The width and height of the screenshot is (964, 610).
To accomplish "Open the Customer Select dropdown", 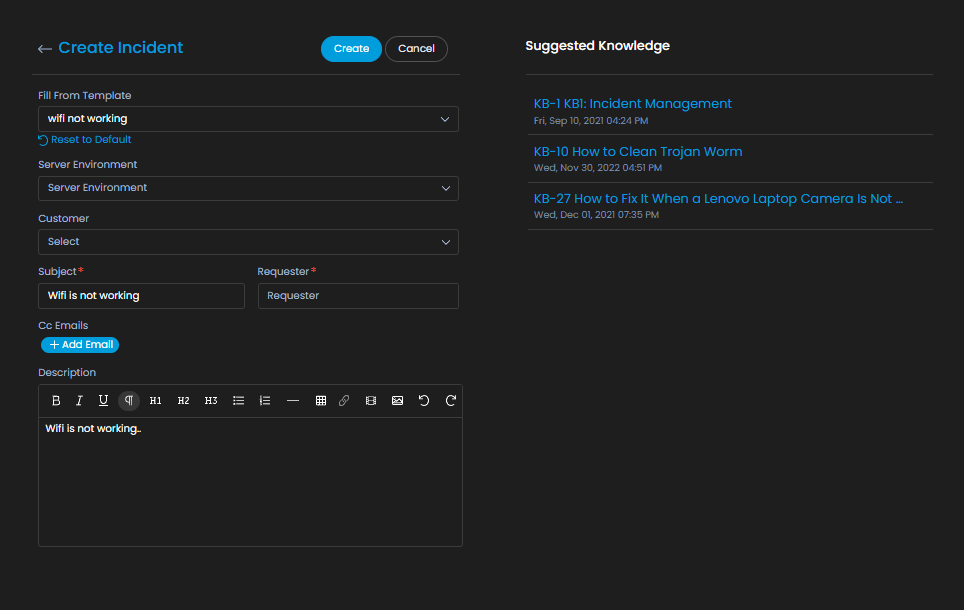I will pyautogui.click(x=248, y=242).
